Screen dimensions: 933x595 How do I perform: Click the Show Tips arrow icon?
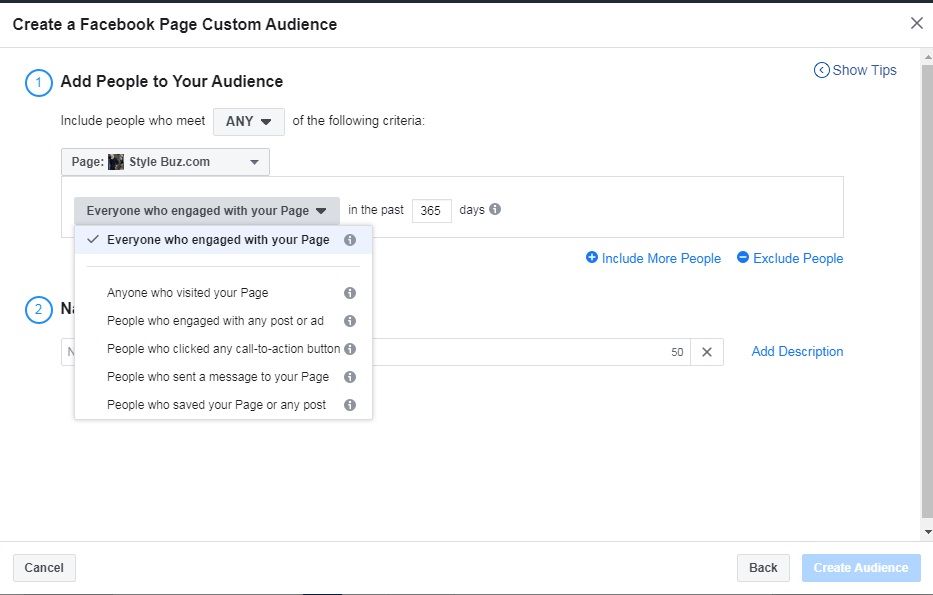point(822,70)
